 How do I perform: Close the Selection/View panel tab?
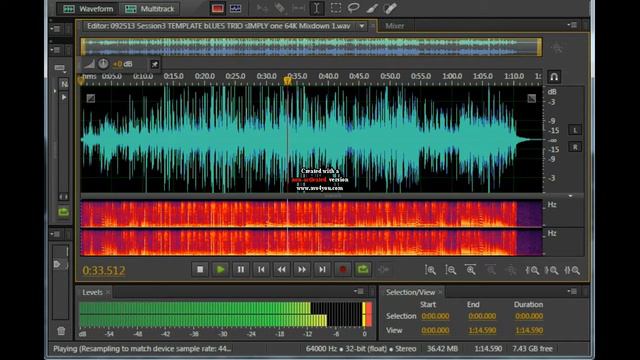point(440,292)
